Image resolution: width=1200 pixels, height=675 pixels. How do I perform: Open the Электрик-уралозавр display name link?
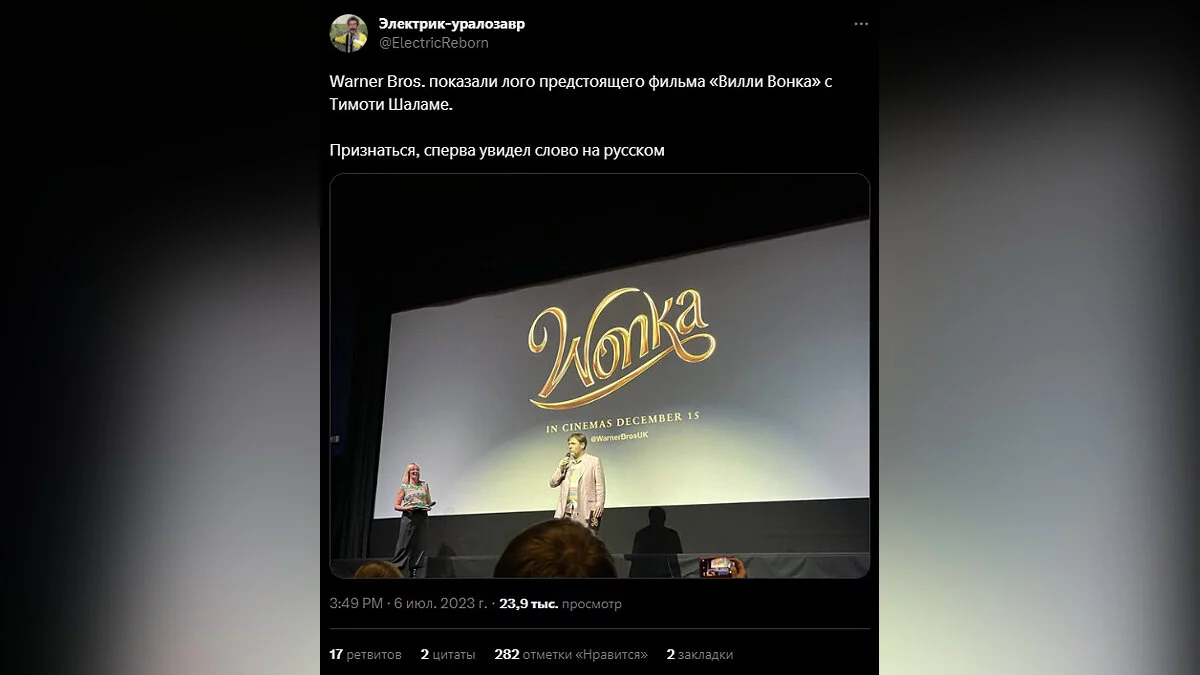(451, 24)
